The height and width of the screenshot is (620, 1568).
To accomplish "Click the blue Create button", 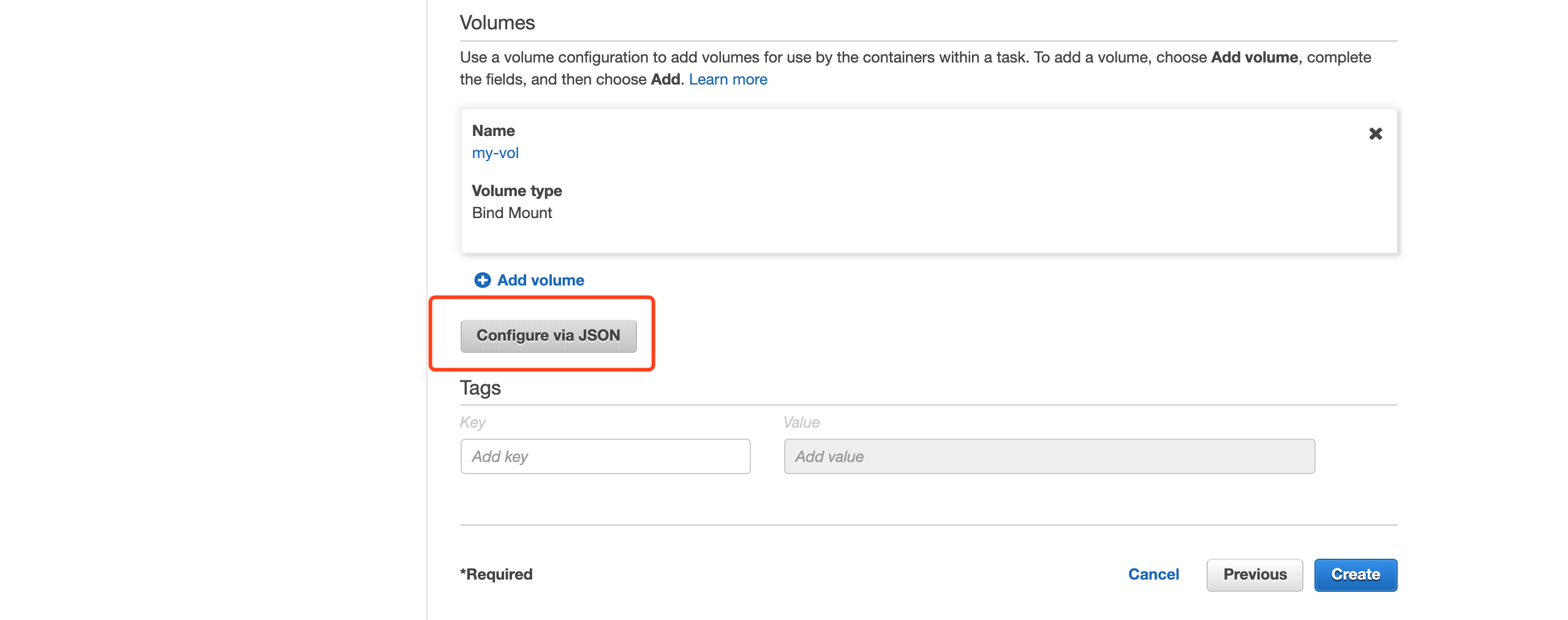I will point(1355,575).
